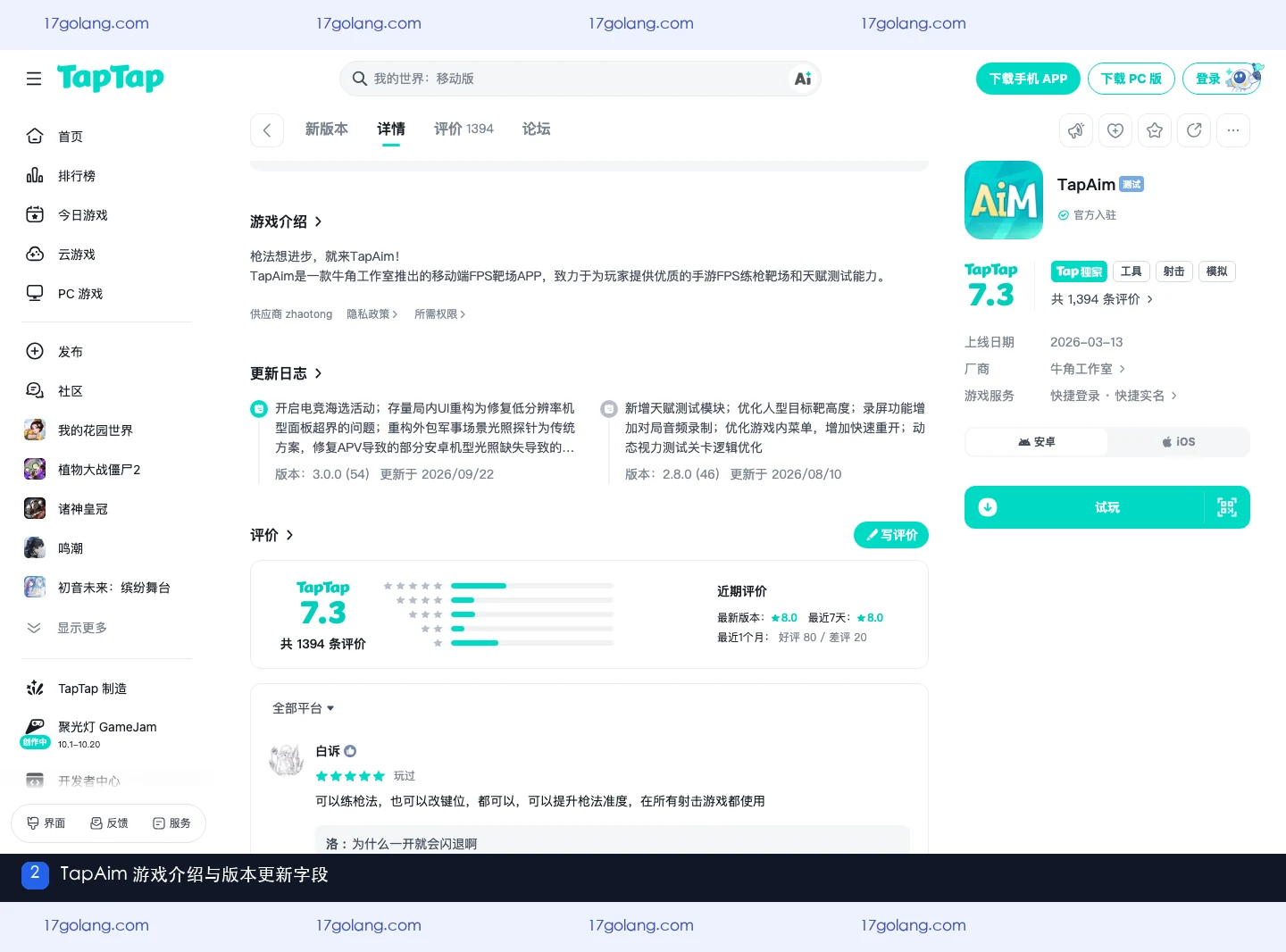Go back with the left arrow button
The height and width of the screenshot is (952, 1286).
click(267, 130)
